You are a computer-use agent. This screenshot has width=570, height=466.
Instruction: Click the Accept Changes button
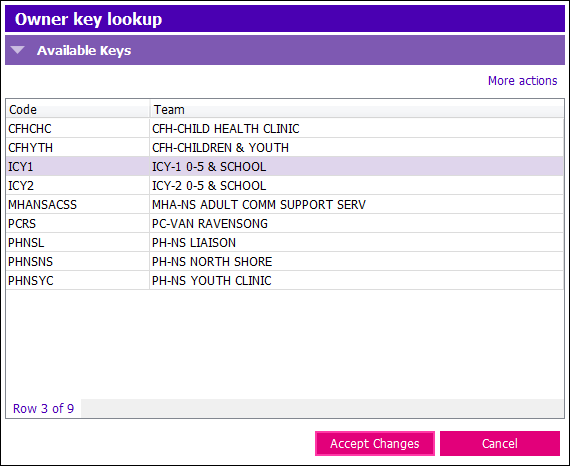click(x=375, y=443)
